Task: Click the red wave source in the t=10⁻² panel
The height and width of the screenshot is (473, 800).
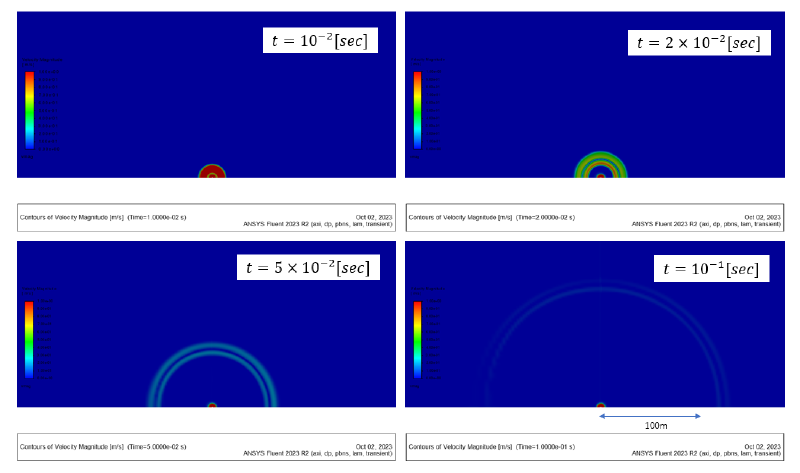Action: (x=211, y=172)
